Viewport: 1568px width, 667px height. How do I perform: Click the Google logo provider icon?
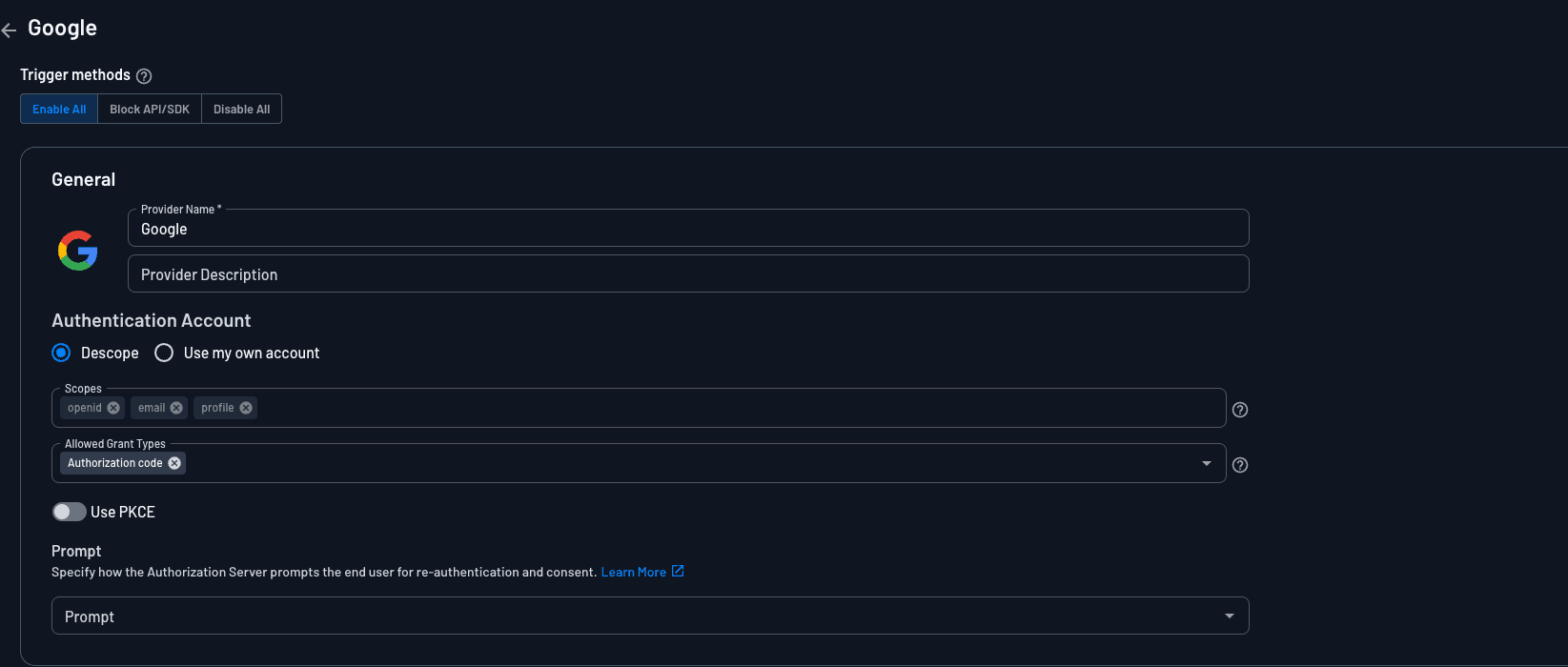coord(78,251)
